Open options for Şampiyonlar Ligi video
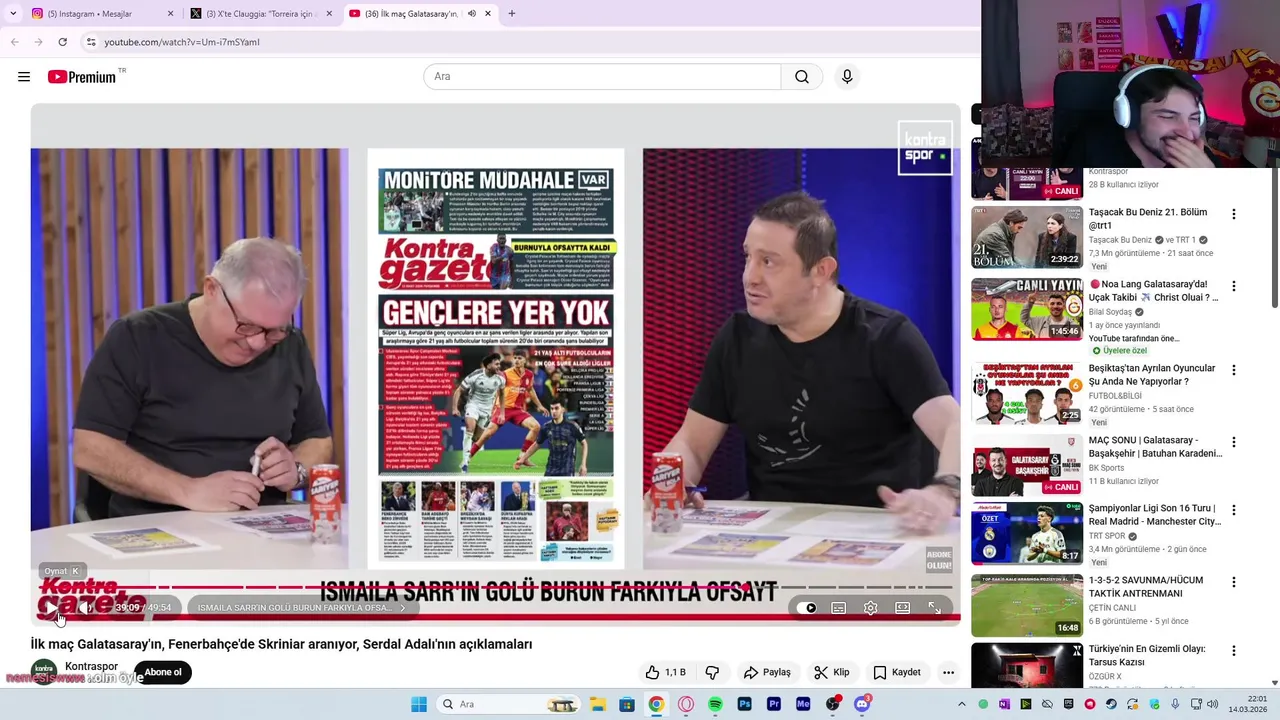1280x720 pixels. (x=1233, y=510)
